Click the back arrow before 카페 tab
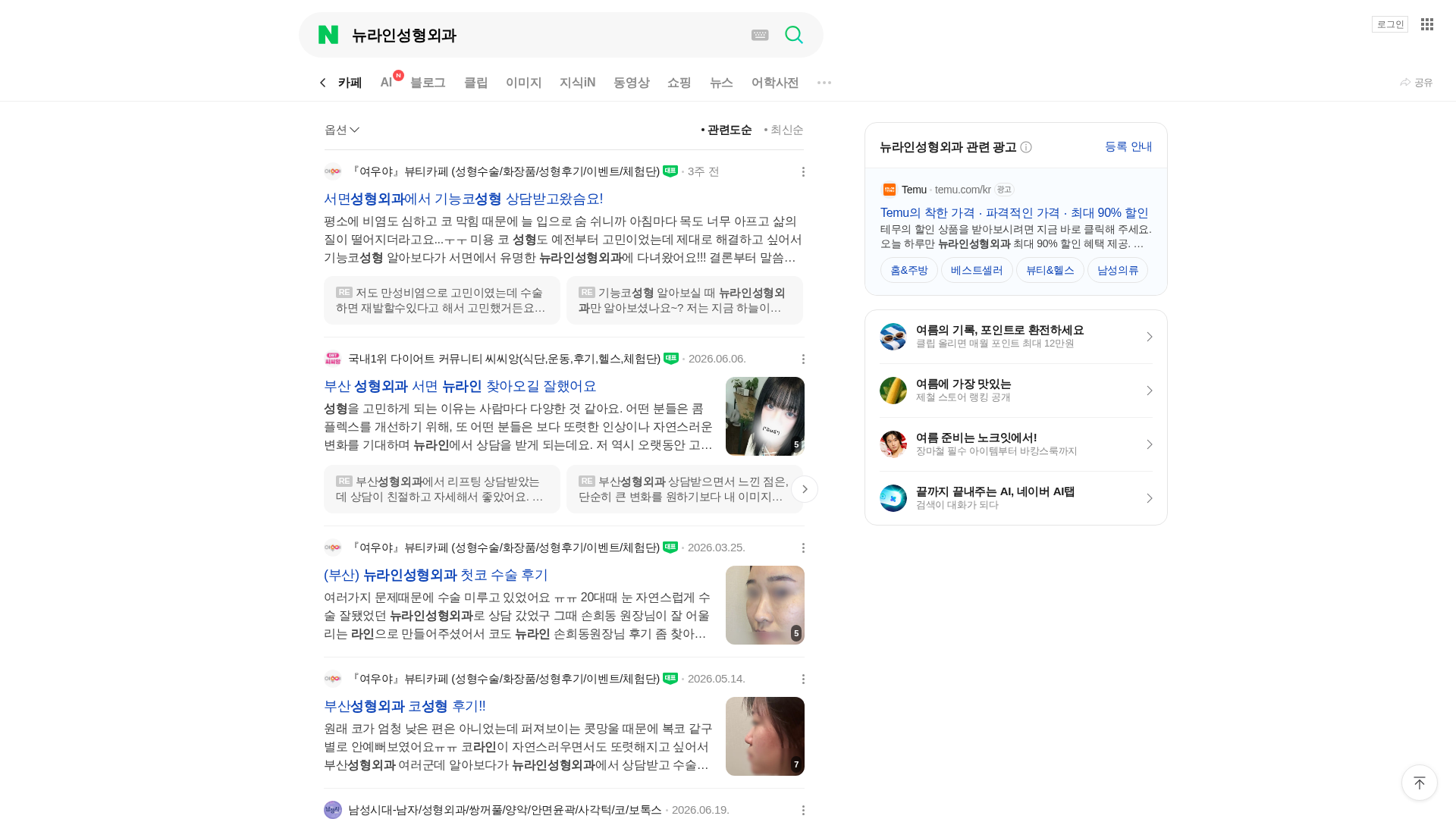The width and height of the screenshot is (1456, 819). tap(323, 83)
